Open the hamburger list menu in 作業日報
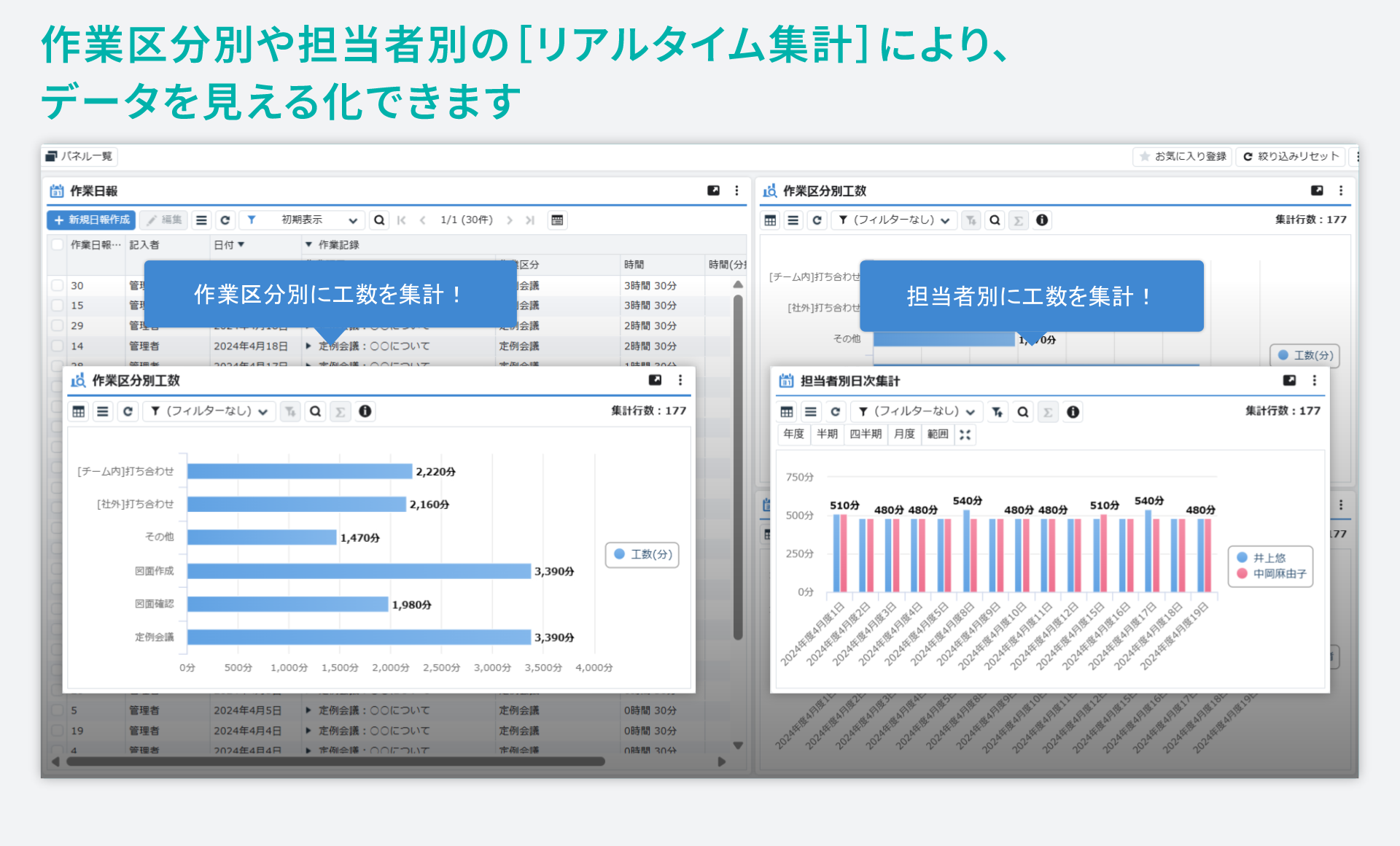Viewport: 1400px width, 846px height. (x=201, y=220)
